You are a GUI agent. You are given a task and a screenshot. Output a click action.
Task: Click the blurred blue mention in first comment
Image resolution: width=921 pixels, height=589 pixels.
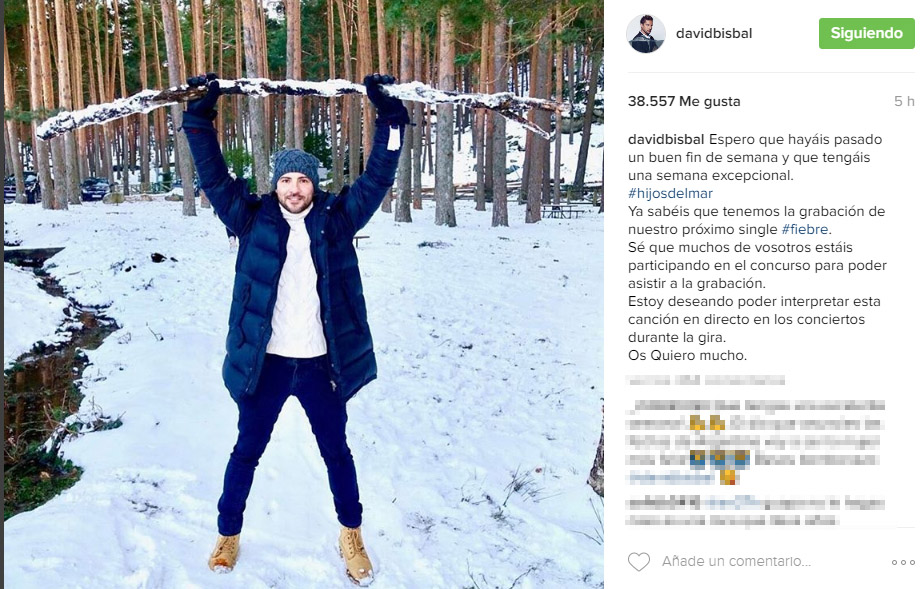[671, 477]
